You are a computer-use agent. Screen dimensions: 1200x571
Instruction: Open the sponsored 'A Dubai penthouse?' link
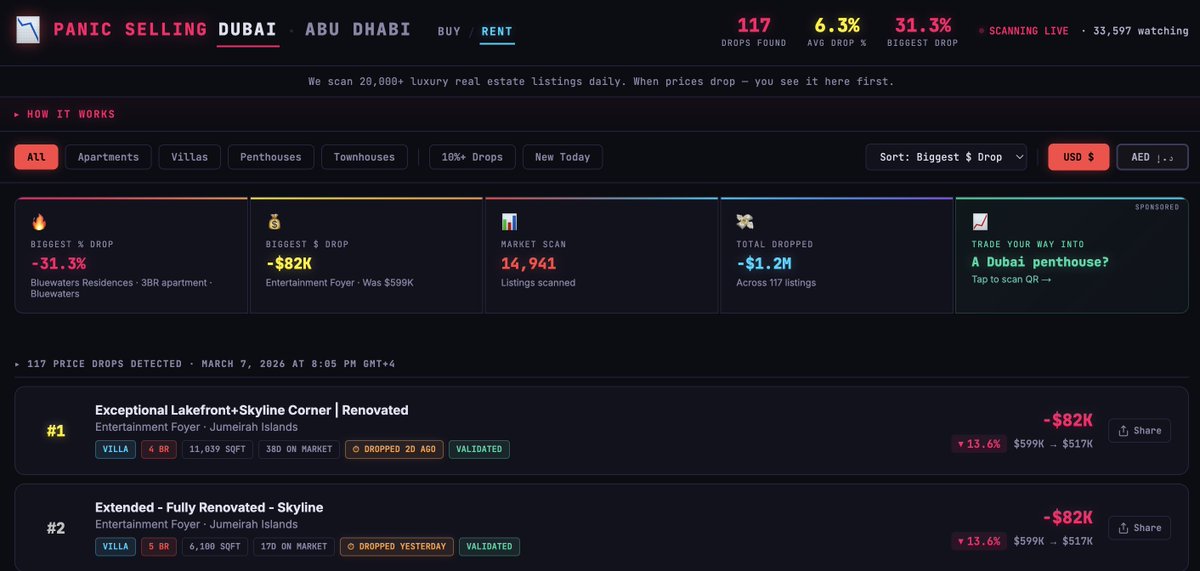pyautogui.click(x=1071, y=255)
